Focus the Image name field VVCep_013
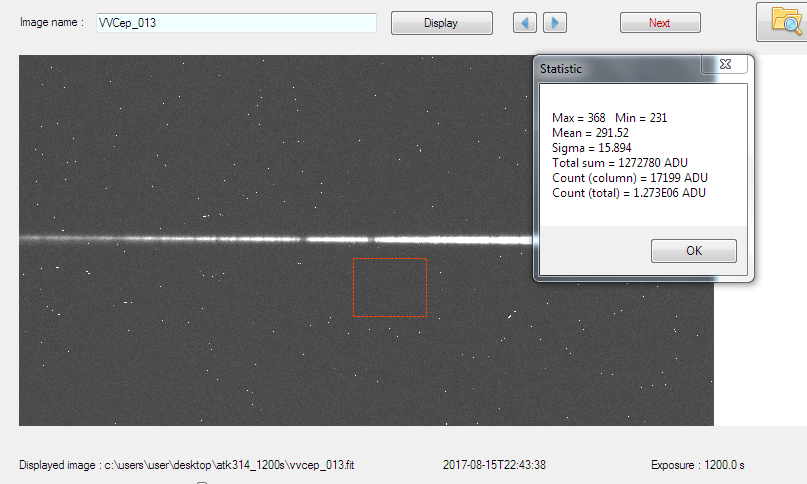The image size is (807, 484). (x=235, y=23)
